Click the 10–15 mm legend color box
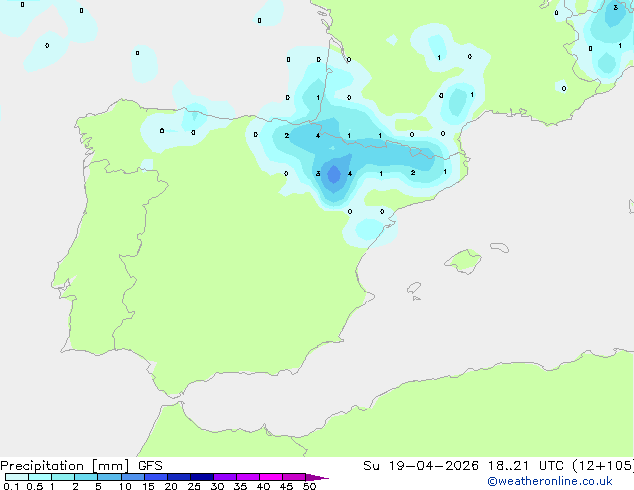Viewport: 634px width, 490px height. [133, 477]
